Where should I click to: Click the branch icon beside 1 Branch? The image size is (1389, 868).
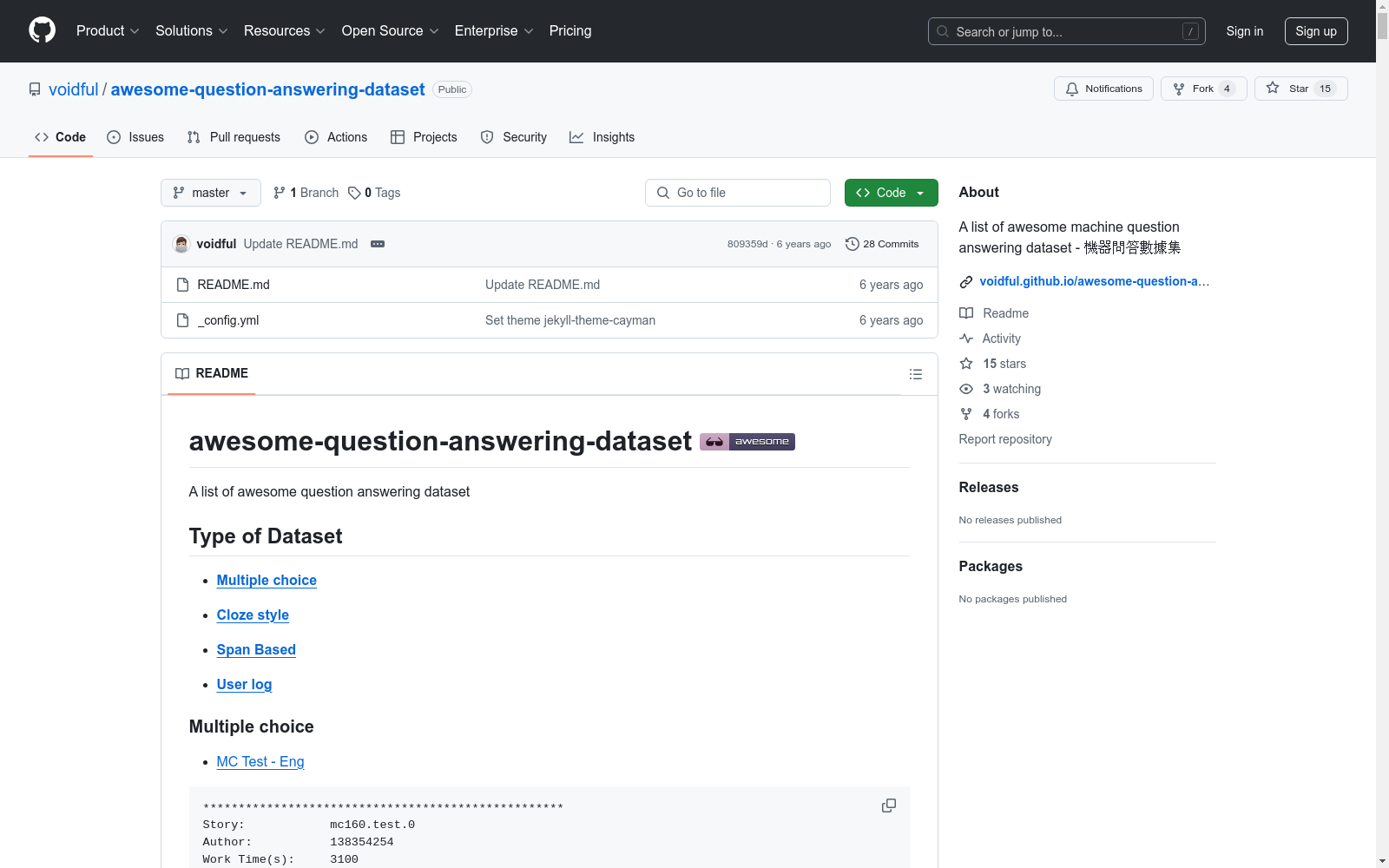[280, 193]
